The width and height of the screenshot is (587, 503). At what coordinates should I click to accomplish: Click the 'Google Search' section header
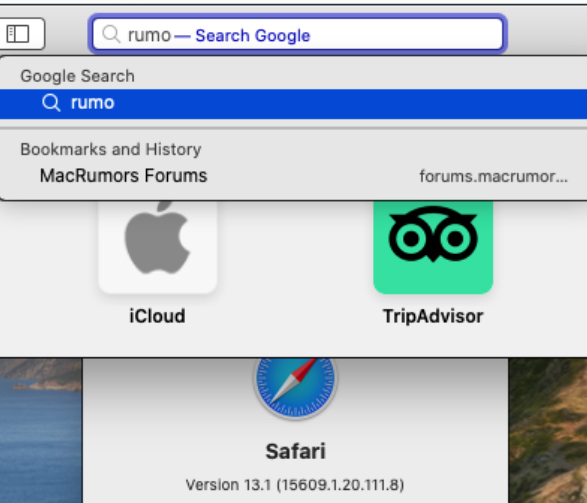(x=77, y=76)
